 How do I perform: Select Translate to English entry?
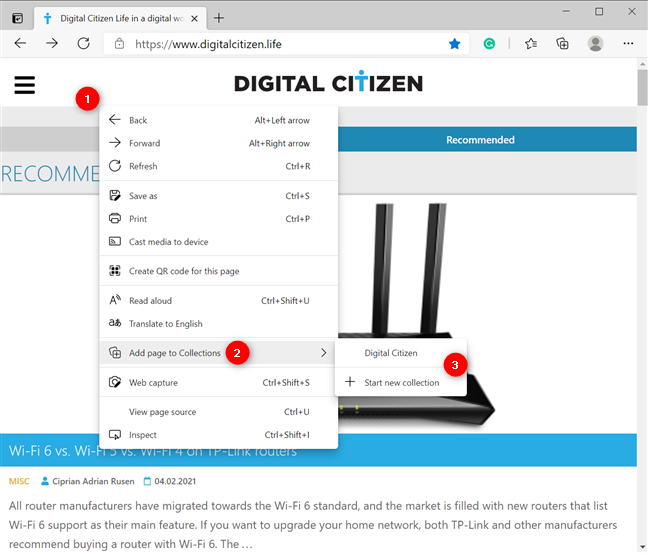pos(219,324)
